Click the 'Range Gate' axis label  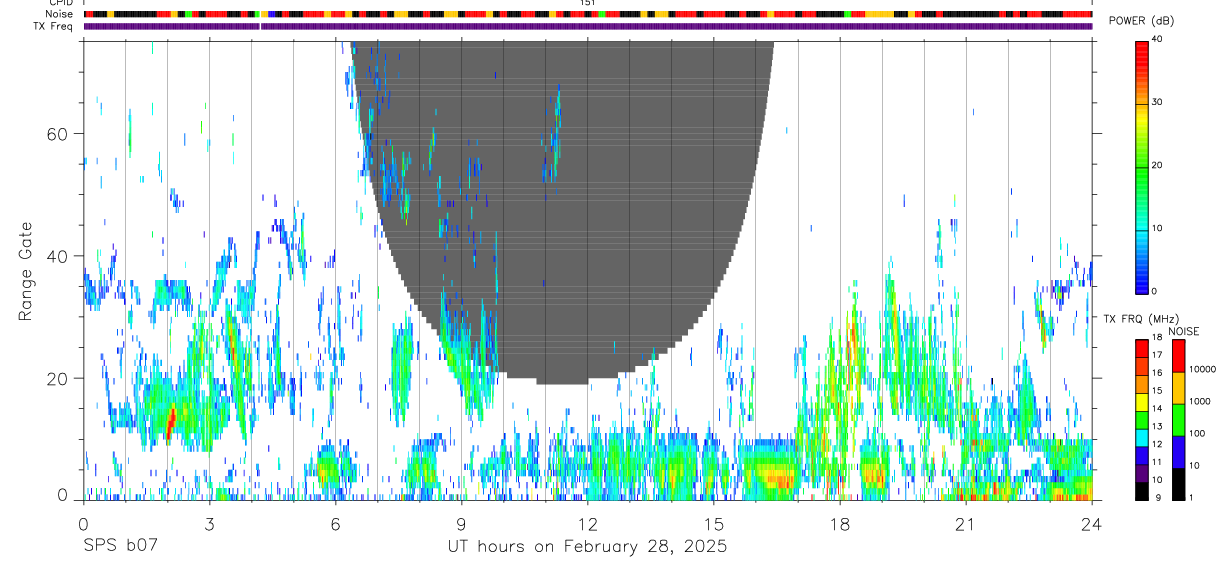(25, 271)
